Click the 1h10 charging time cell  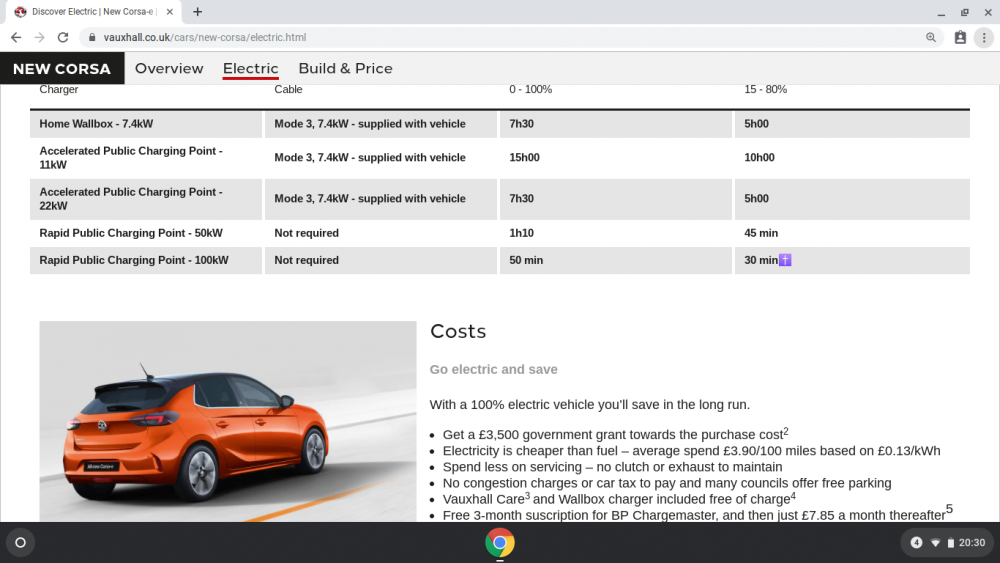615,233
